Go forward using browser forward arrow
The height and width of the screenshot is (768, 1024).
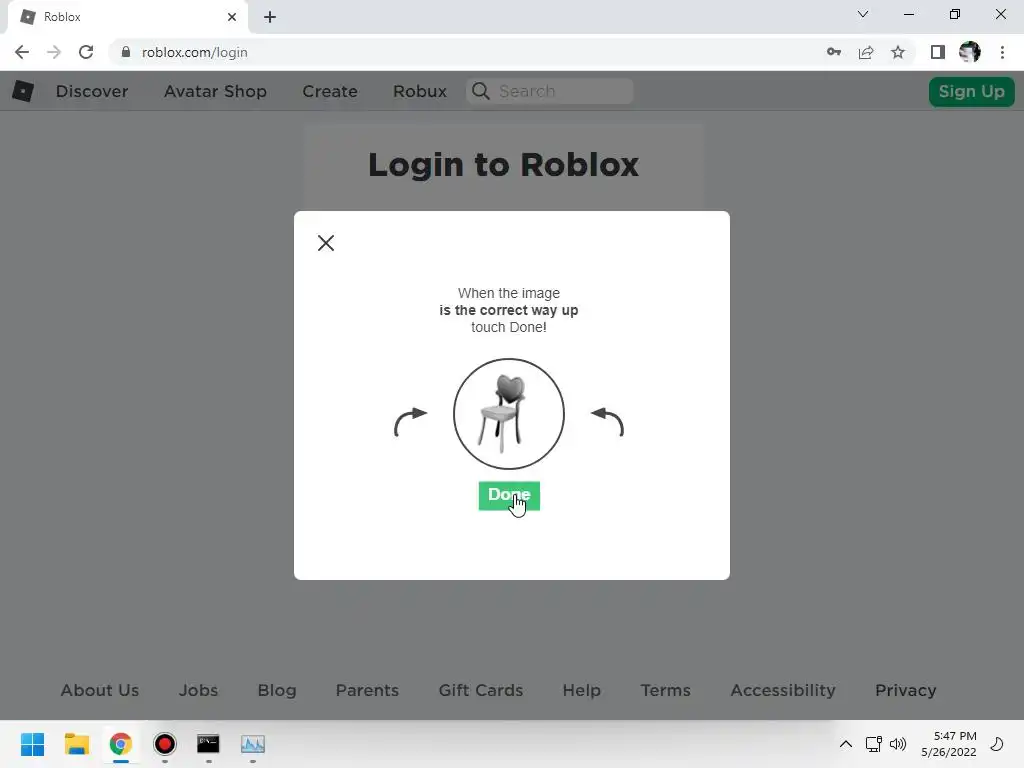pyautogui.click(x=54, y=52)
